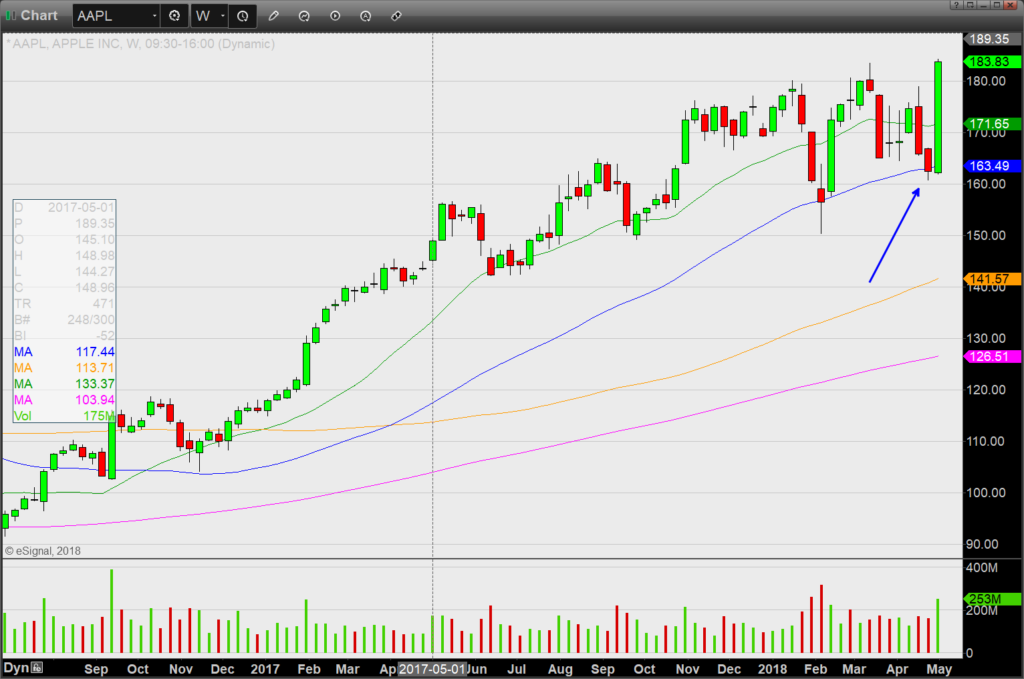Click the 100.00 price axis label
This screenshot has height=679, width=1024.
pyautogui.click(x=986, y=493)
